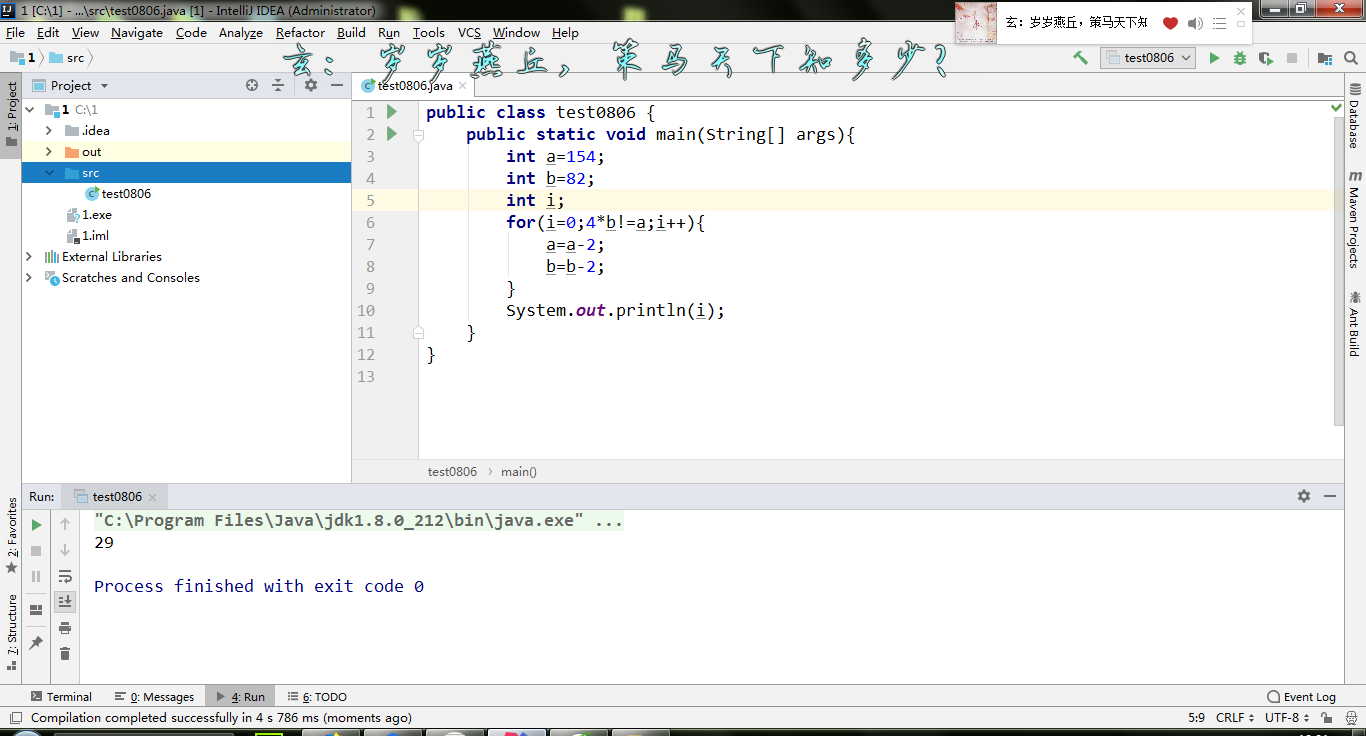Print console output with the printer icon
The width and height of the screenshot is (1366, 736).
tap(65, 628)
